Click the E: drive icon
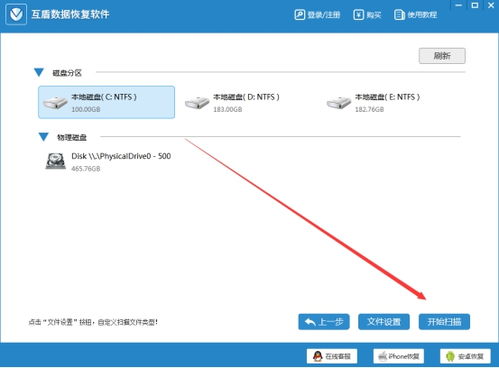The height and width of the screenshot is (368, 499). pyautogui.click(x=339, y=103)
